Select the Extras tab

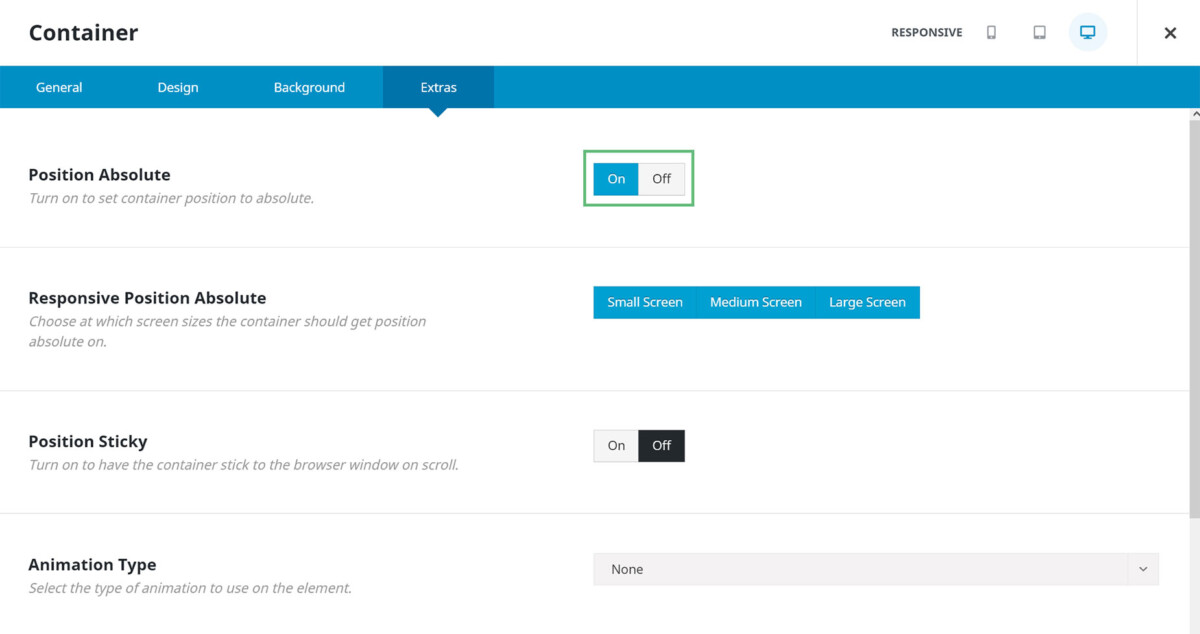438,87
